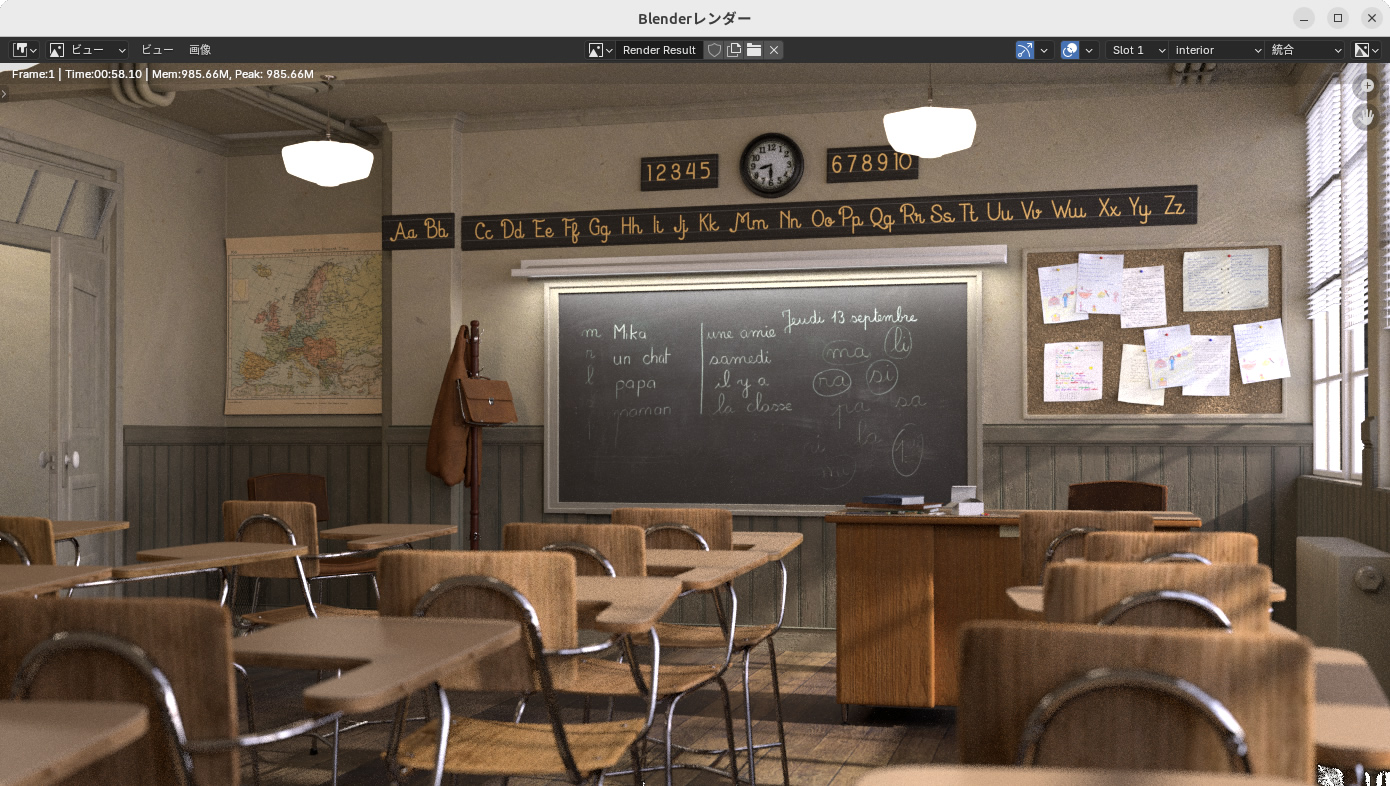The width and height of the screenshot is (1390, 786).
Task: Open the image browse datablock icon
Action: tap(600, 50)
